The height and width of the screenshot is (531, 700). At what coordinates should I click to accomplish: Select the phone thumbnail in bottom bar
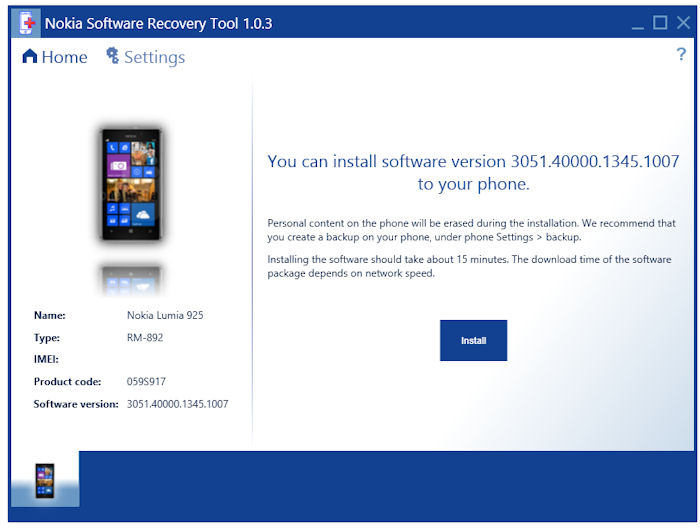pos(45,481)
